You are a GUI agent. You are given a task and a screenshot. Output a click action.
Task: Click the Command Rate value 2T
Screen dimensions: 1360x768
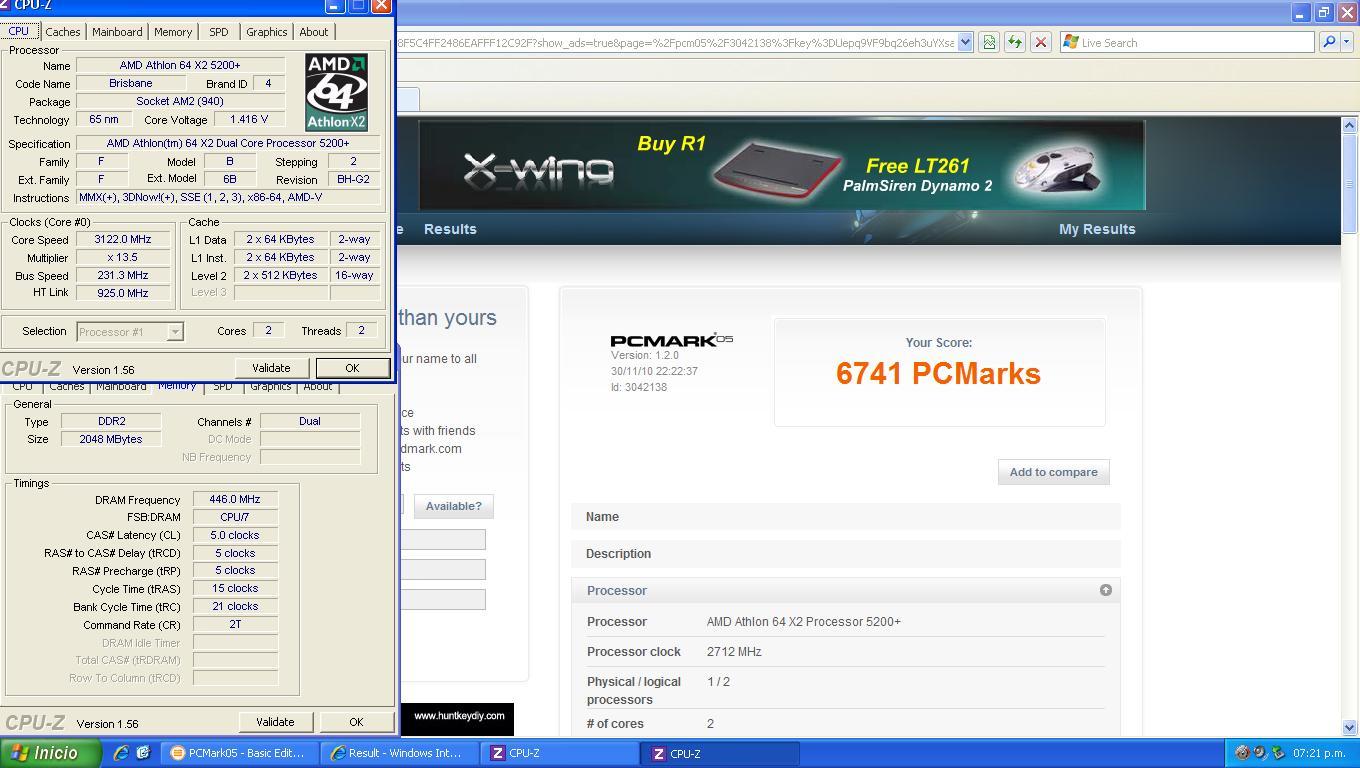(x=235, y=624)
